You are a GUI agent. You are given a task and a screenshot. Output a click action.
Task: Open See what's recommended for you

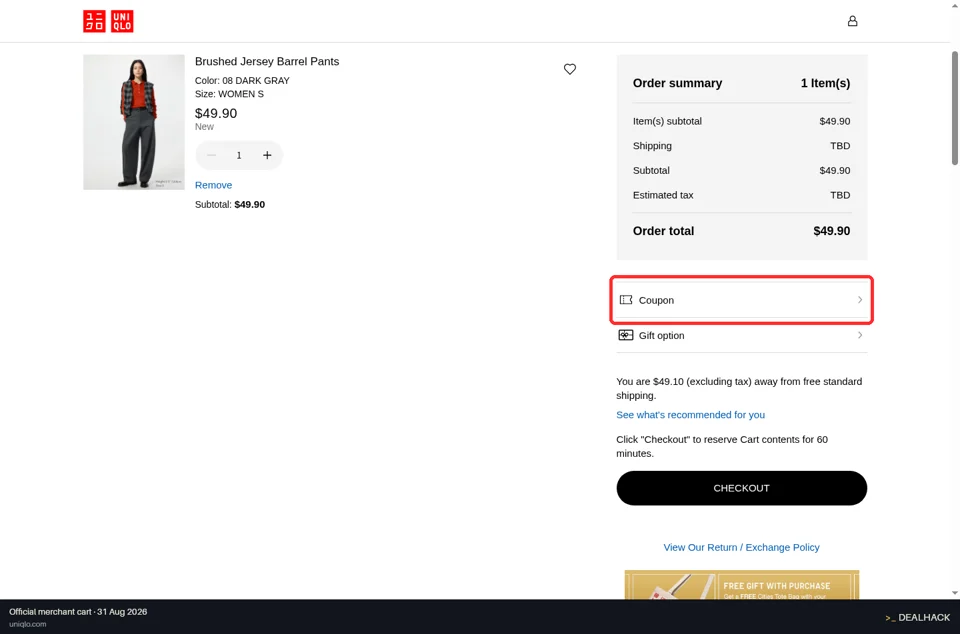[690, 415]
